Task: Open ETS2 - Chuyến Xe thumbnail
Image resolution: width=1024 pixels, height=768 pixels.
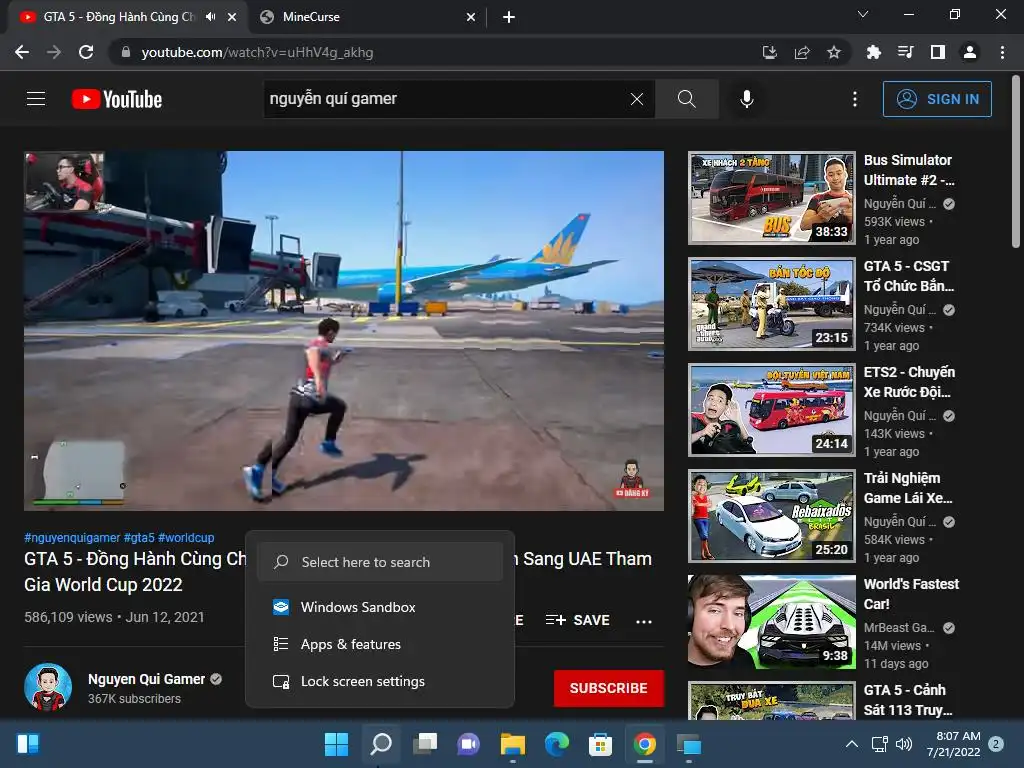Action: 771,409
